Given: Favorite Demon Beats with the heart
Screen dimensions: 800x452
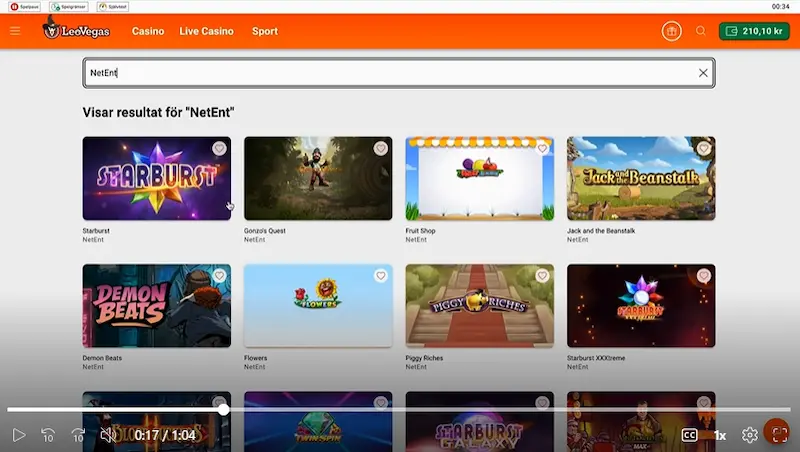Looking at the screenshot, I should [x=219, y=276].
